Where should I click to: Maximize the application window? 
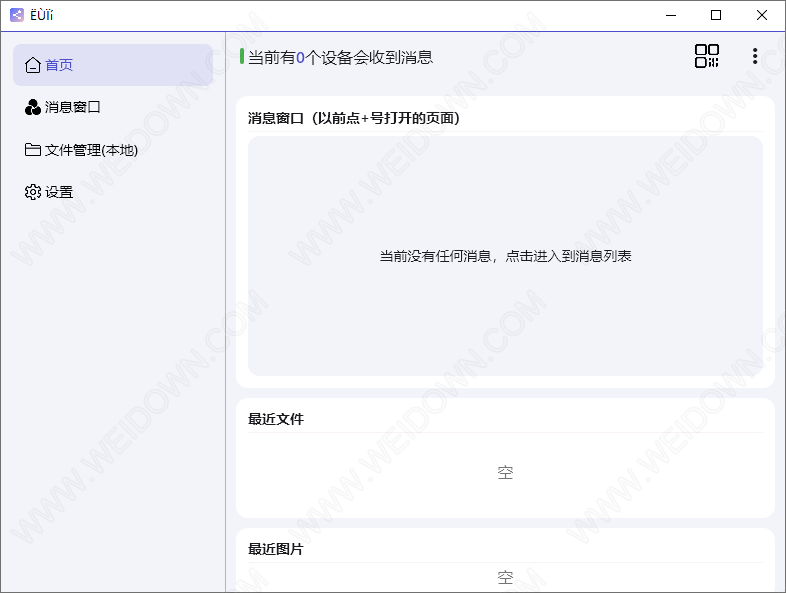716,15
